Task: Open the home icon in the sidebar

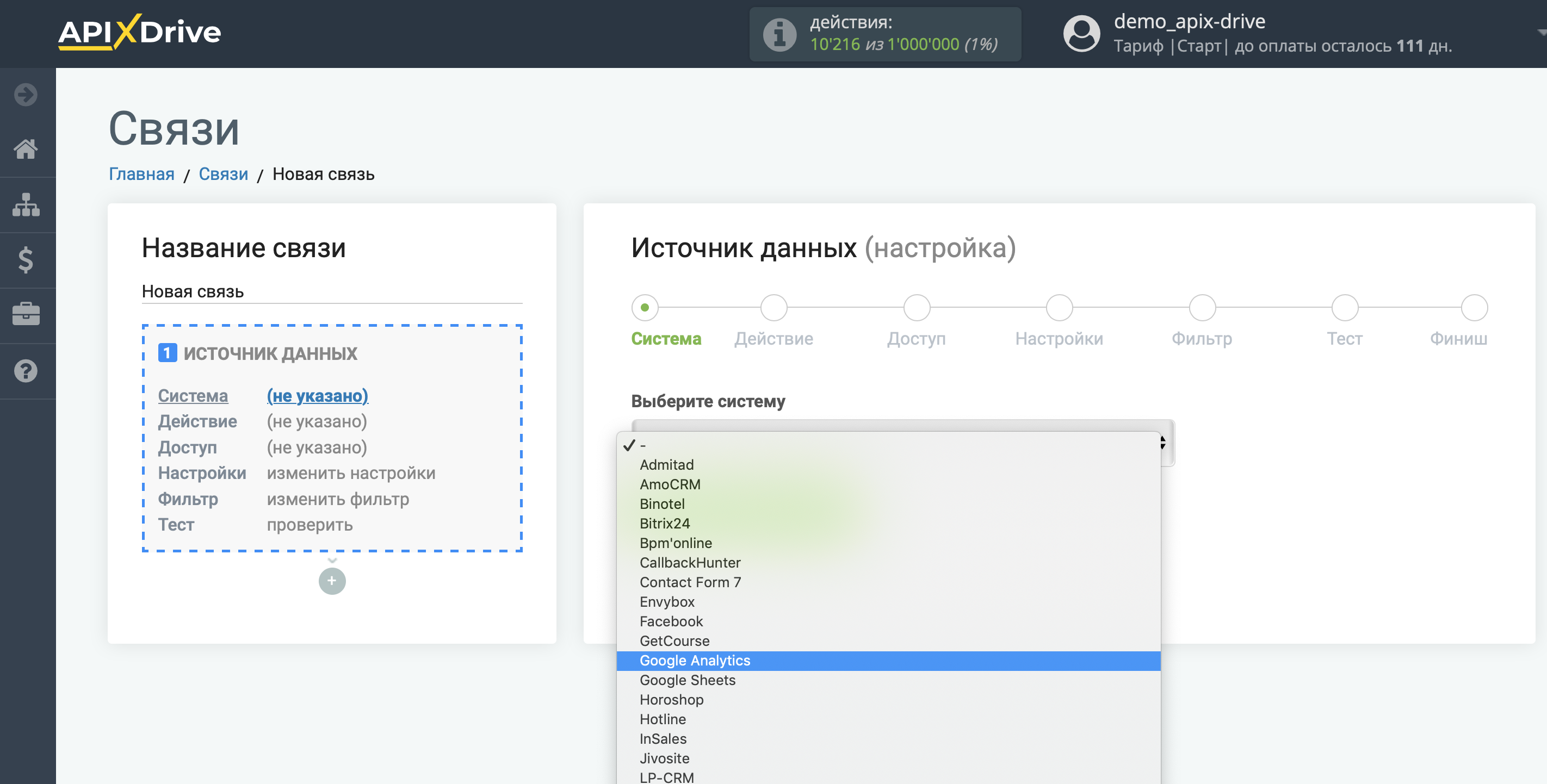Action: pyautogui.click(x=26, y=149)
